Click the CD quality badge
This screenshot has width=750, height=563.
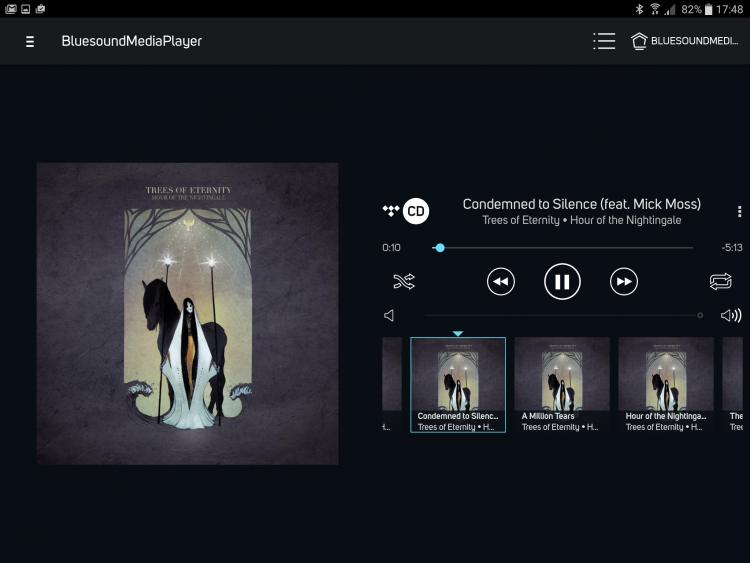pos(416,211)
